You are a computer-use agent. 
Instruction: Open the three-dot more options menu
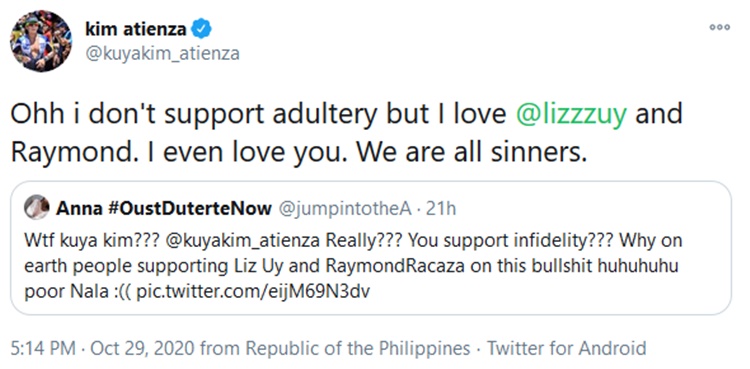point(719,28)
